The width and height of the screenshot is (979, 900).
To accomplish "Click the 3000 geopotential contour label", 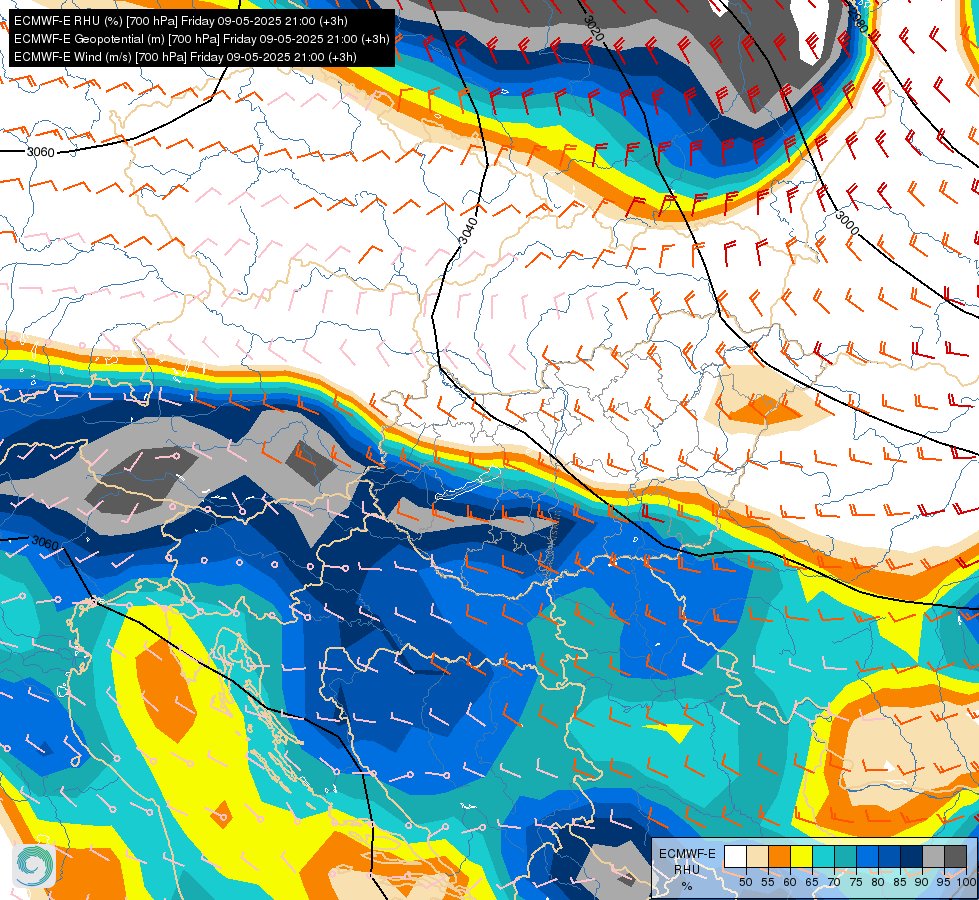I will coord(847,223).
